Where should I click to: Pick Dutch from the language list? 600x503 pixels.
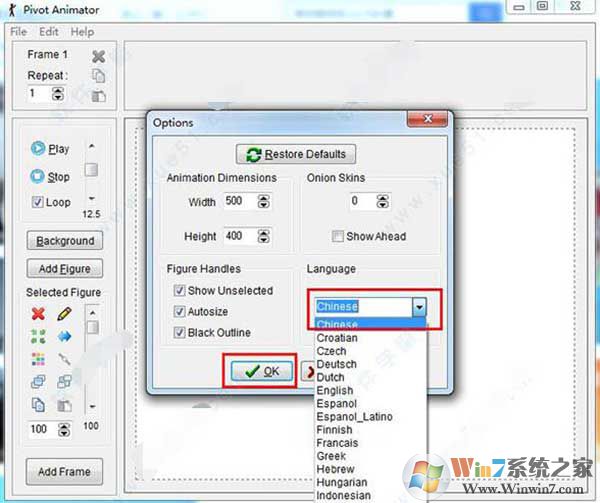coord(370,377)
